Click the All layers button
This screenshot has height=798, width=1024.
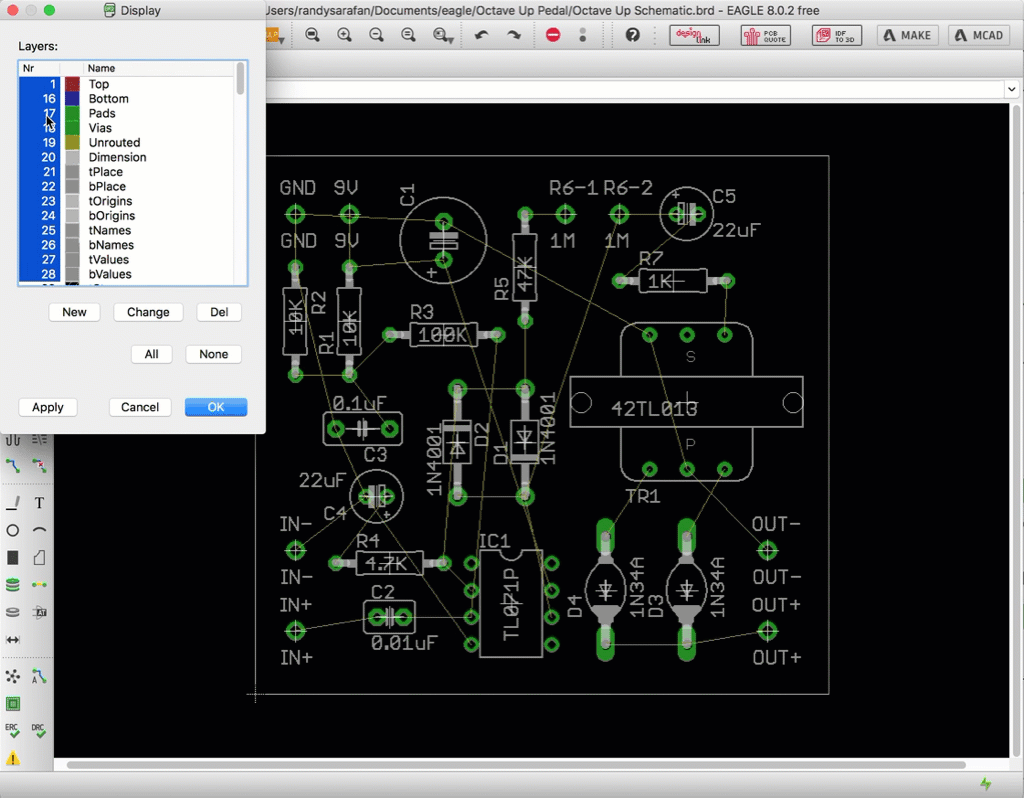click(152, 354)
